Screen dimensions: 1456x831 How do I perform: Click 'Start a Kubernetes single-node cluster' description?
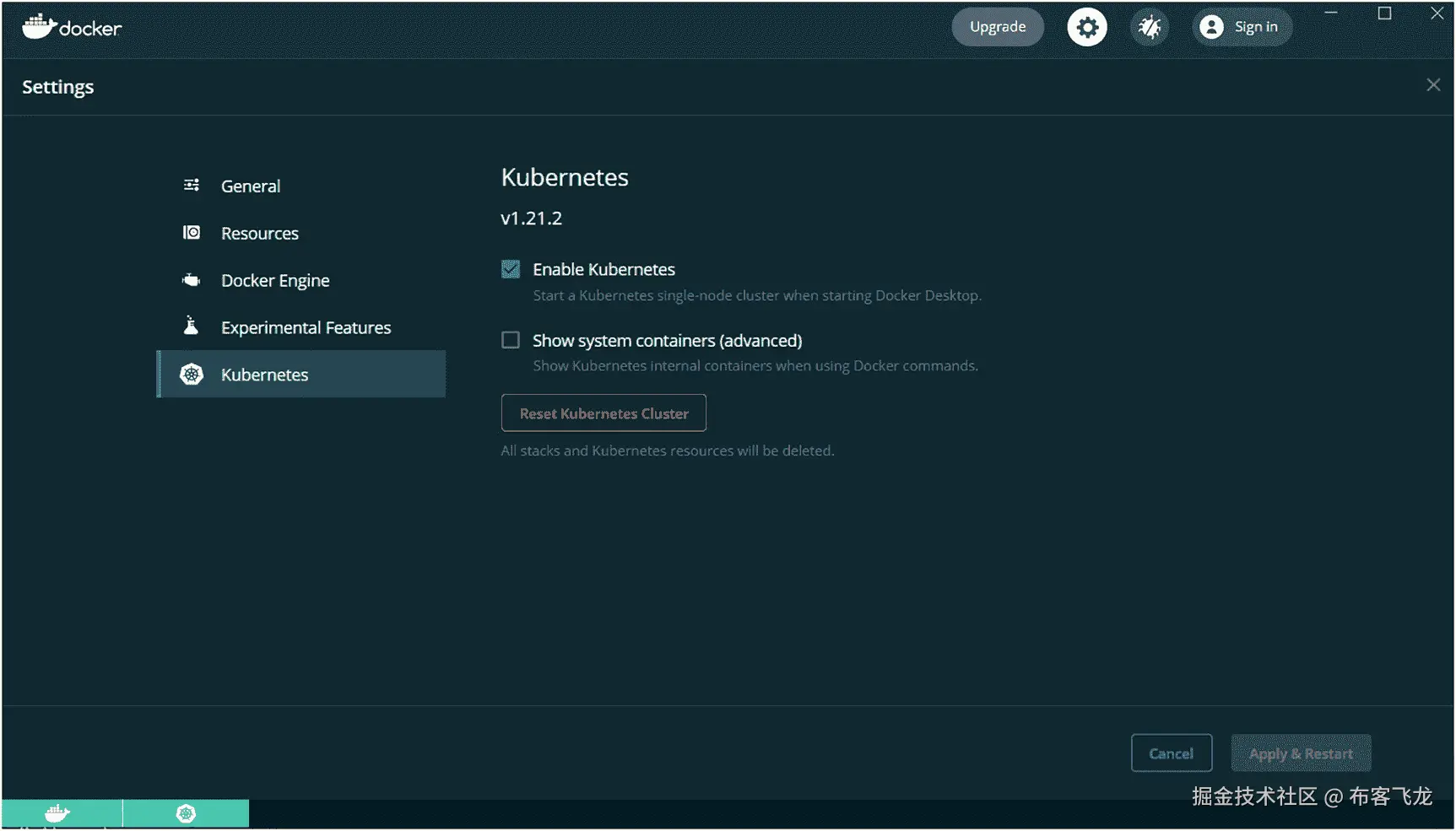point(757,295)
